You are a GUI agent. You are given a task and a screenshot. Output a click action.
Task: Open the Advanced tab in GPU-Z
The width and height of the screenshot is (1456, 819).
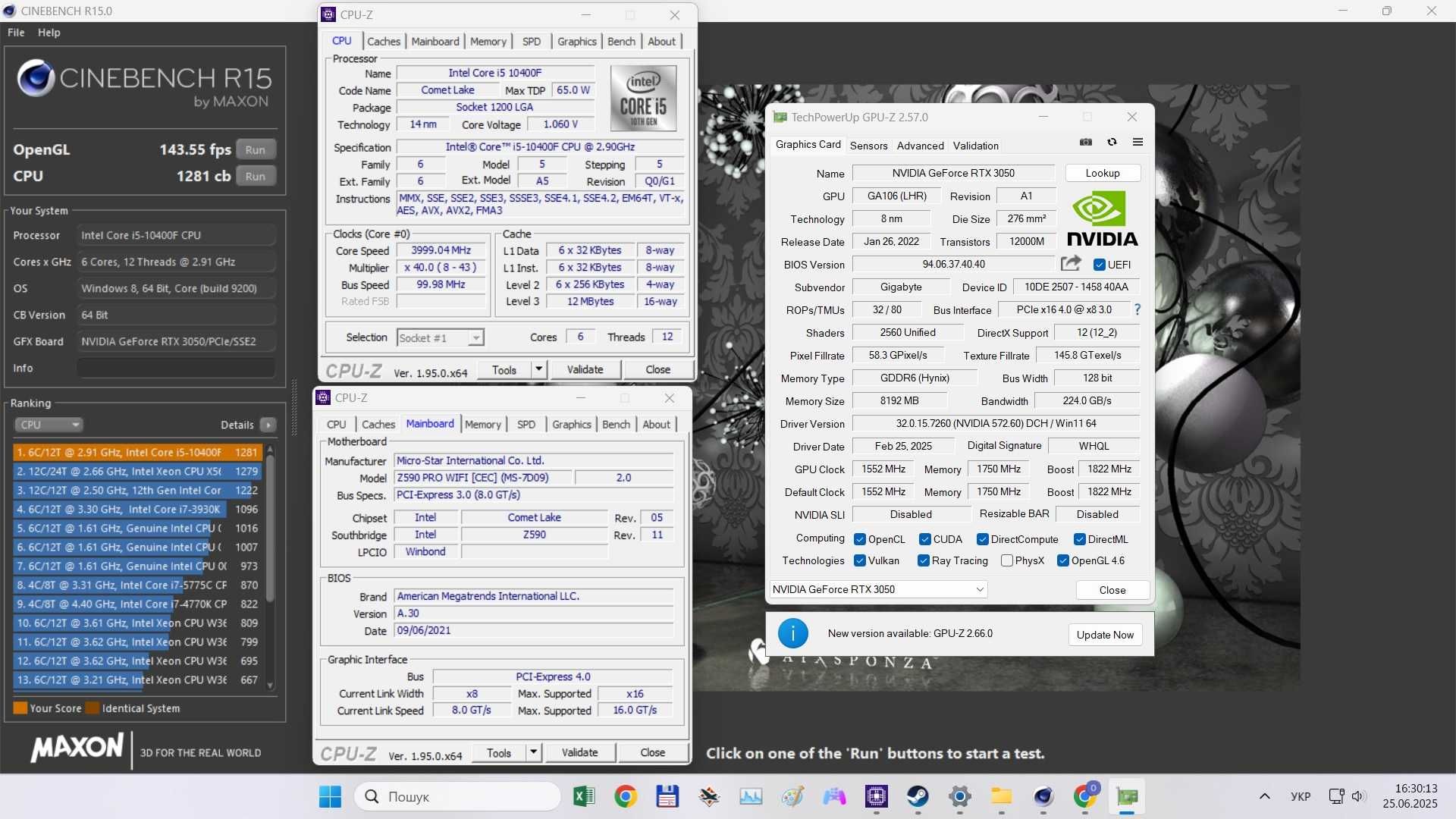click(920, 146)
